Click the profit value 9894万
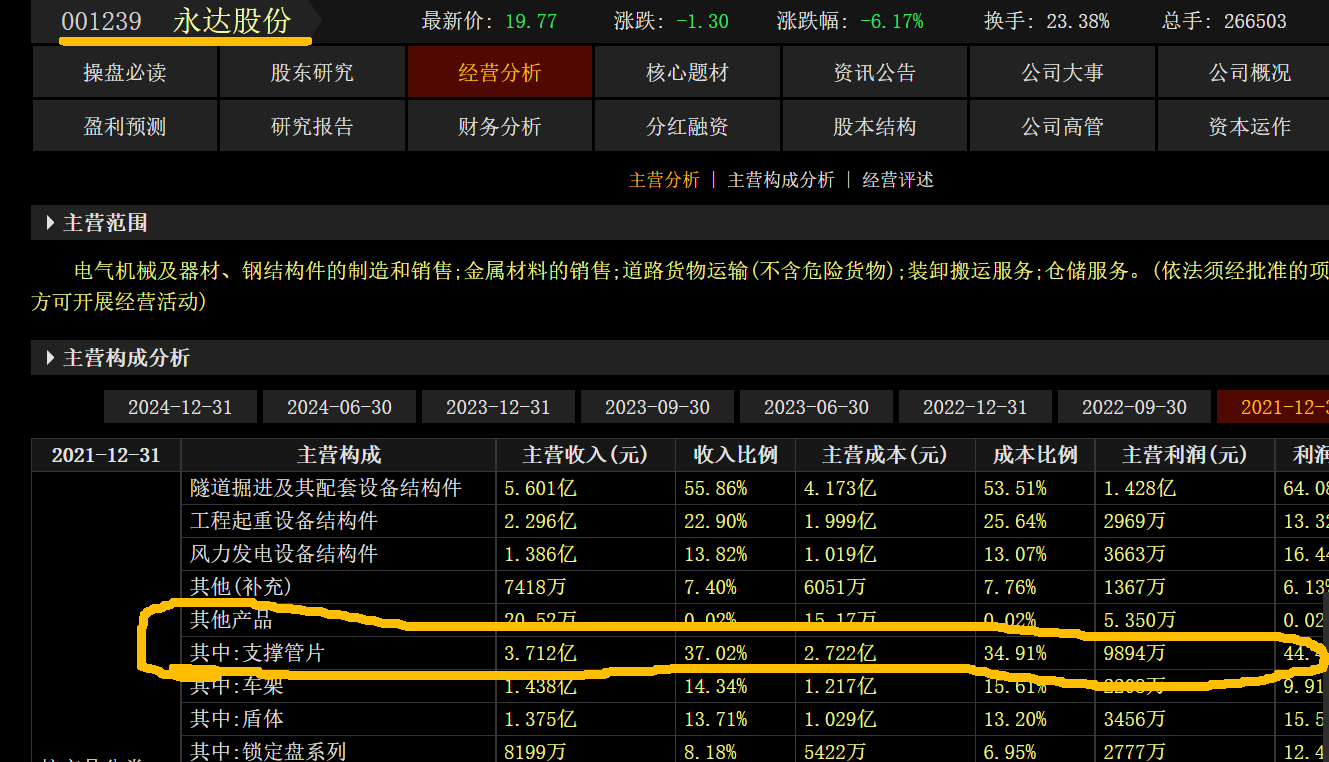 click(1135, 653)
